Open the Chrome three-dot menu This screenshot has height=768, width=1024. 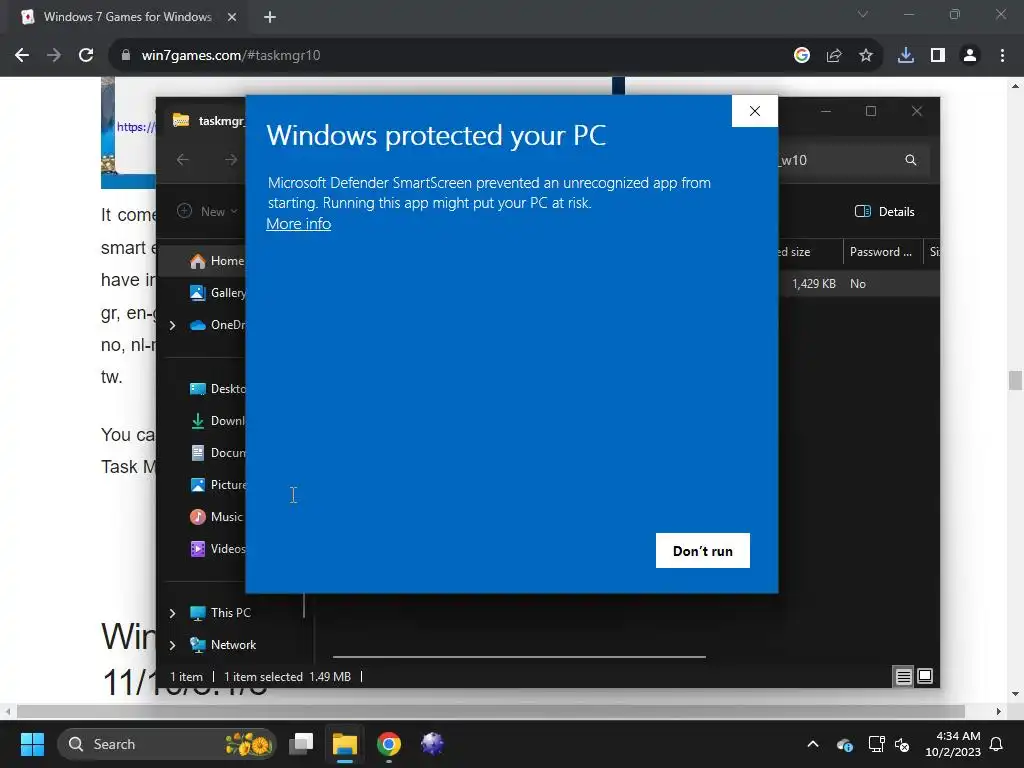1002,56
